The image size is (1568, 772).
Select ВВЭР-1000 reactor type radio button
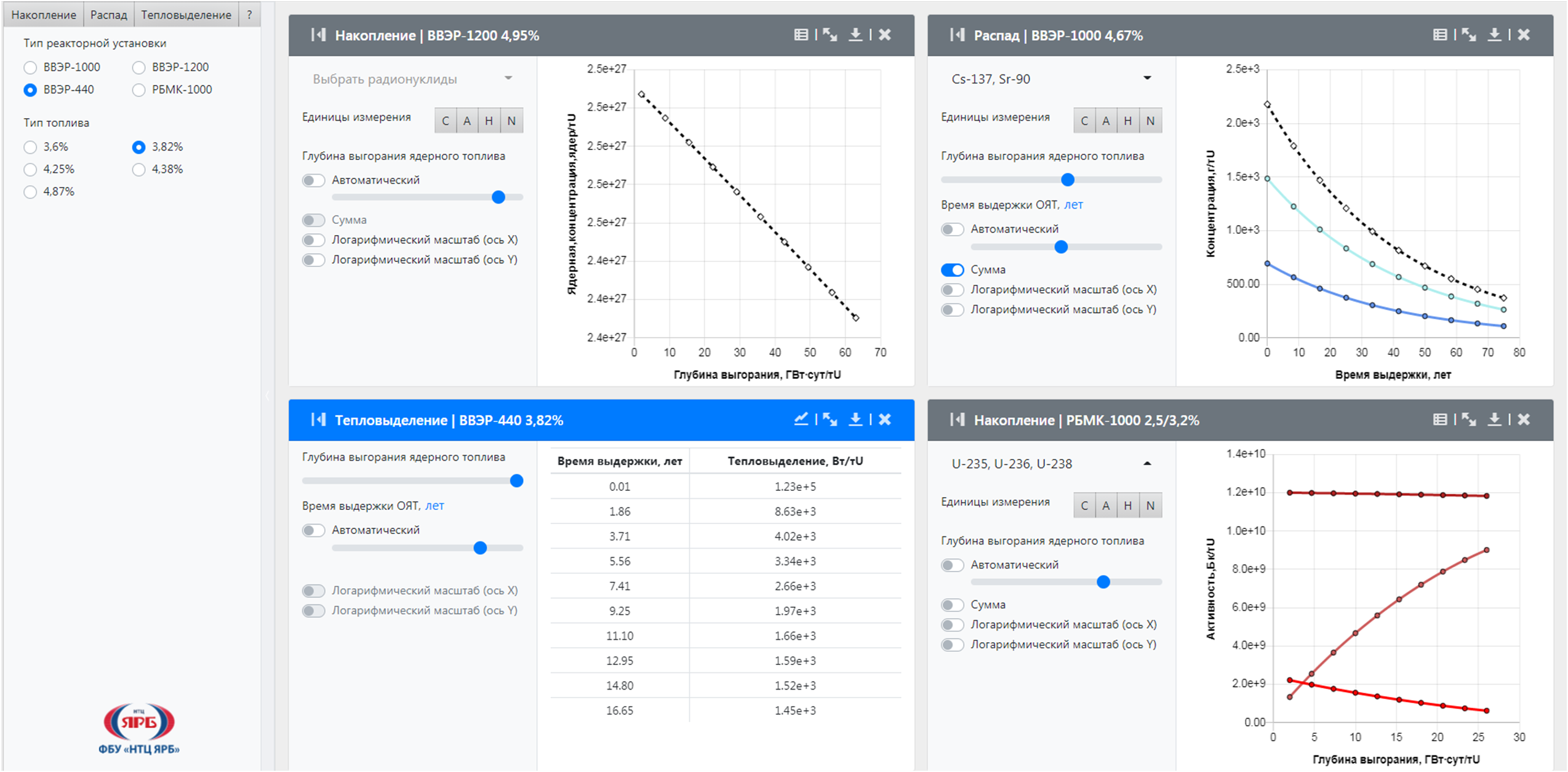click(x=30, y=67)
